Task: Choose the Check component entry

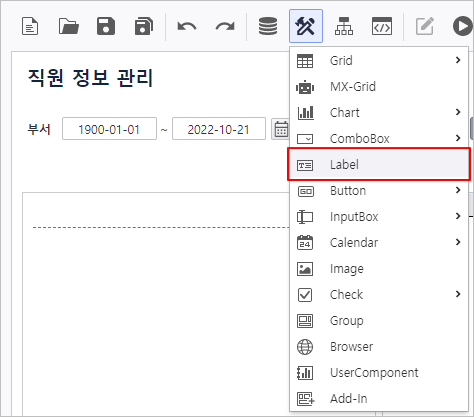Action: point(379,295)
